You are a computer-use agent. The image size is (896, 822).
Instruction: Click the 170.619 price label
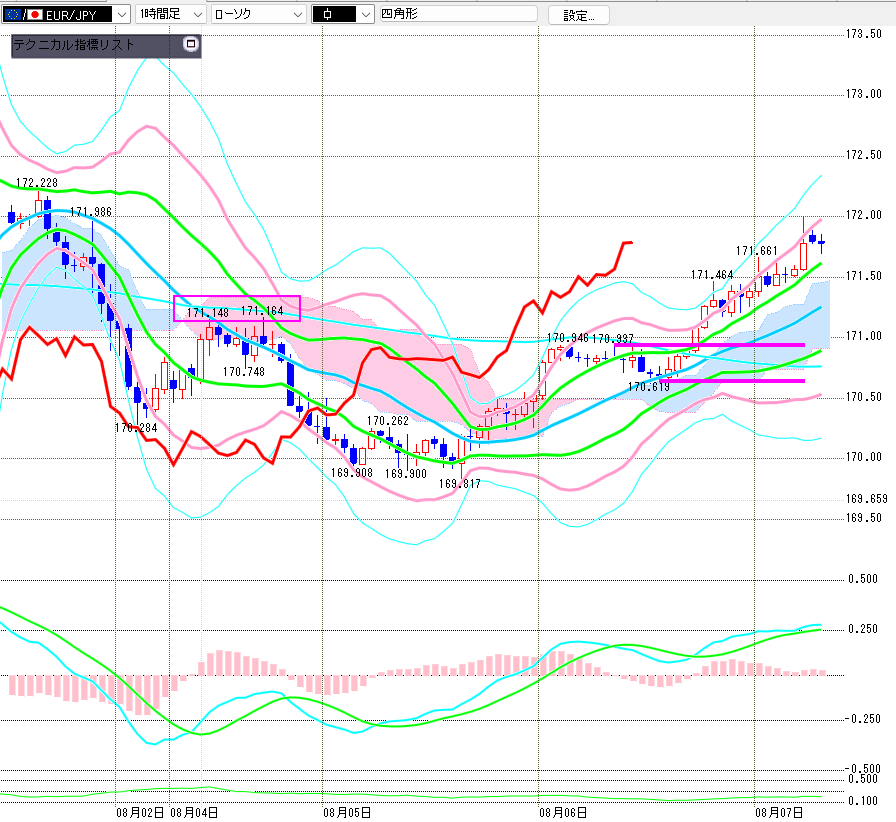649,387
